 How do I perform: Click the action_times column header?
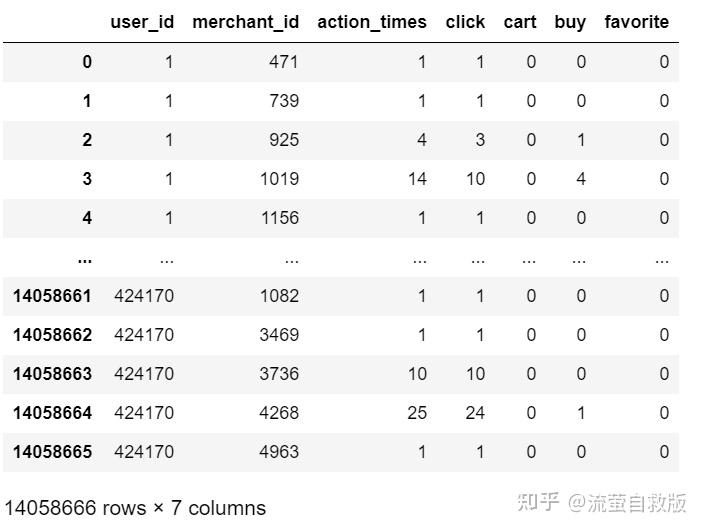(372, 22)
